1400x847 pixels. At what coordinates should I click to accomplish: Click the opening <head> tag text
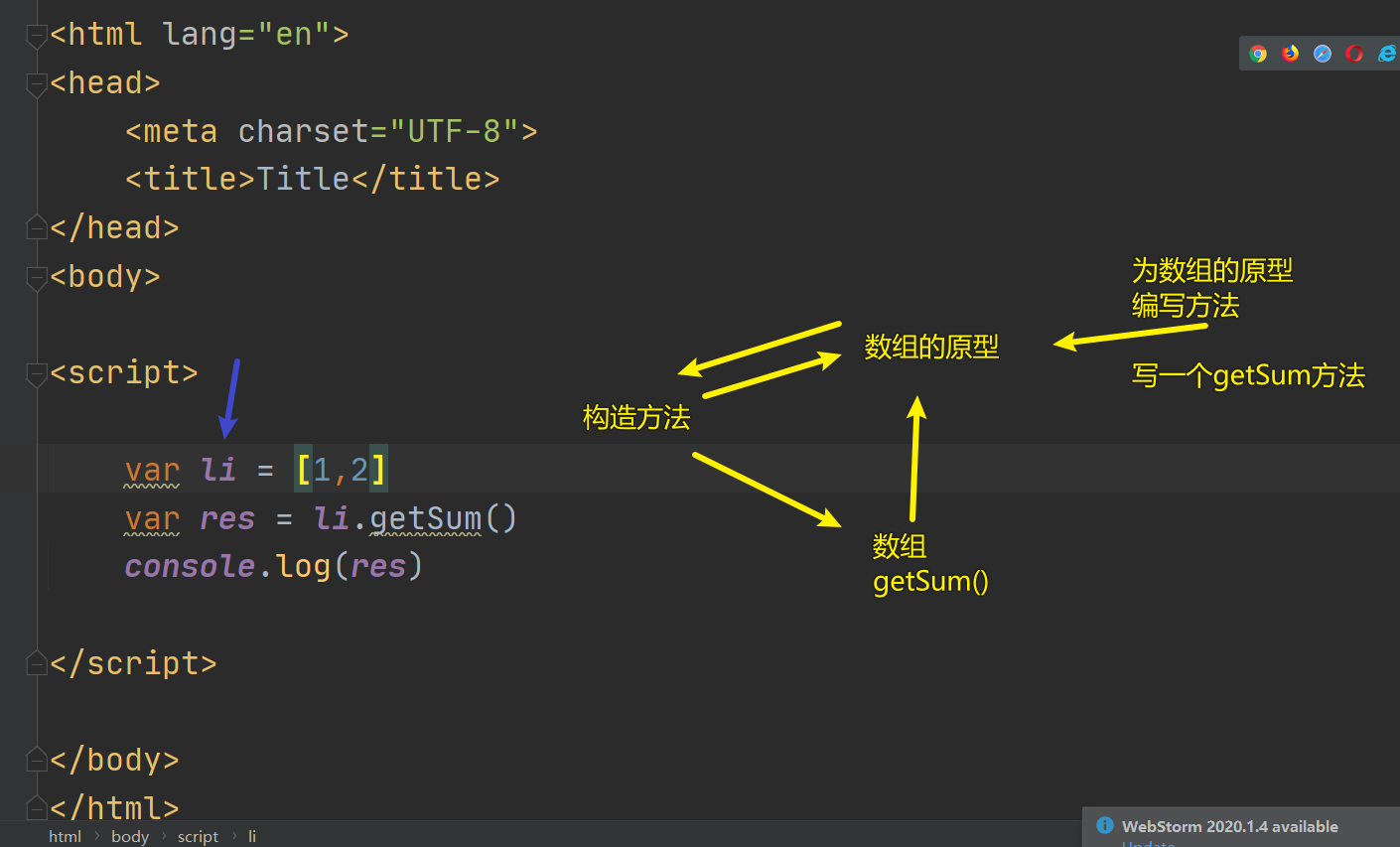click(x=105, y=82)
